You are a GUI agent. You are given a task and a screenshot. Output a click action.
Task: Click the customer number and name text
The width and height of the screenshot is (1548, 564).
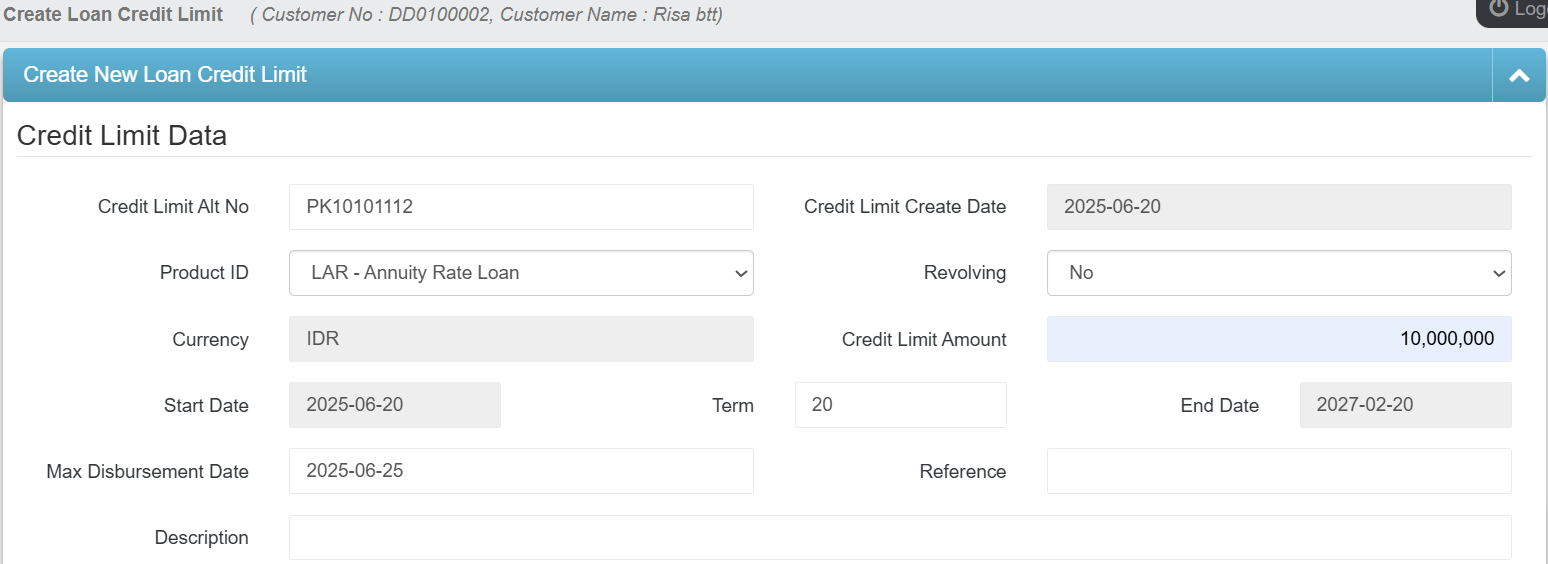point(486,15)
